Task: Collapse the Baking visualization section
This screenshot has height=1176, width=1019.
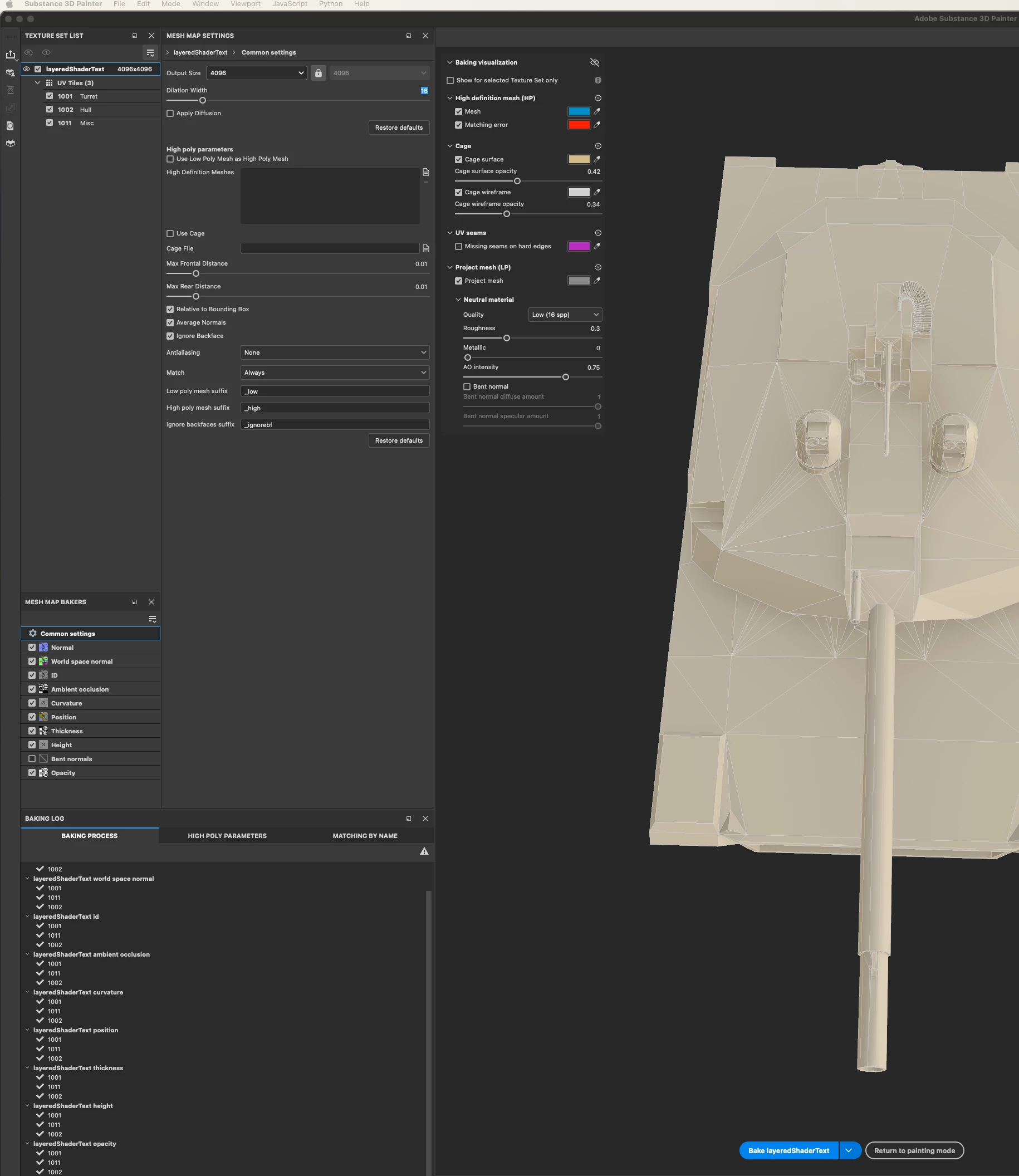Action: [450, 62]
